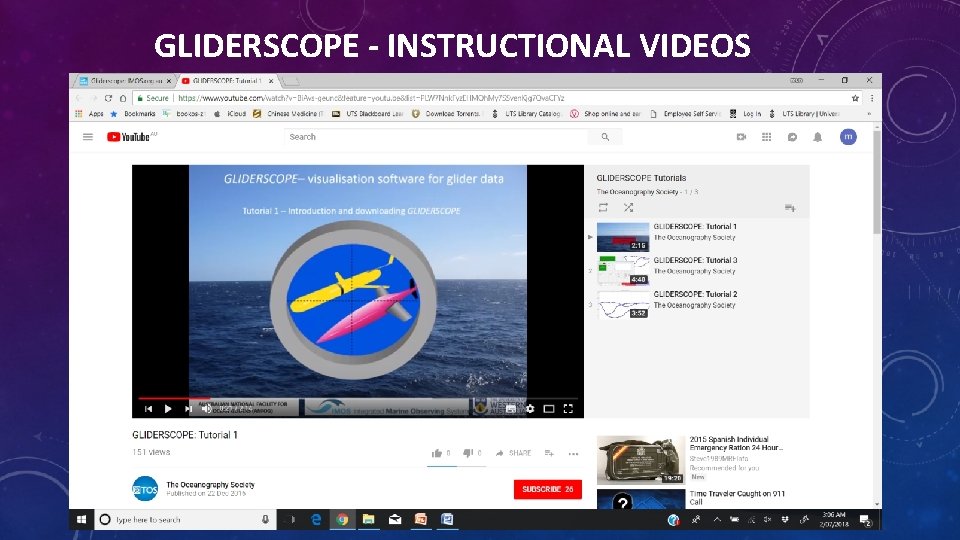Click the YouTube search magnifier button
The height and width of the screenshot is (540, 960).
pos(605,137)
